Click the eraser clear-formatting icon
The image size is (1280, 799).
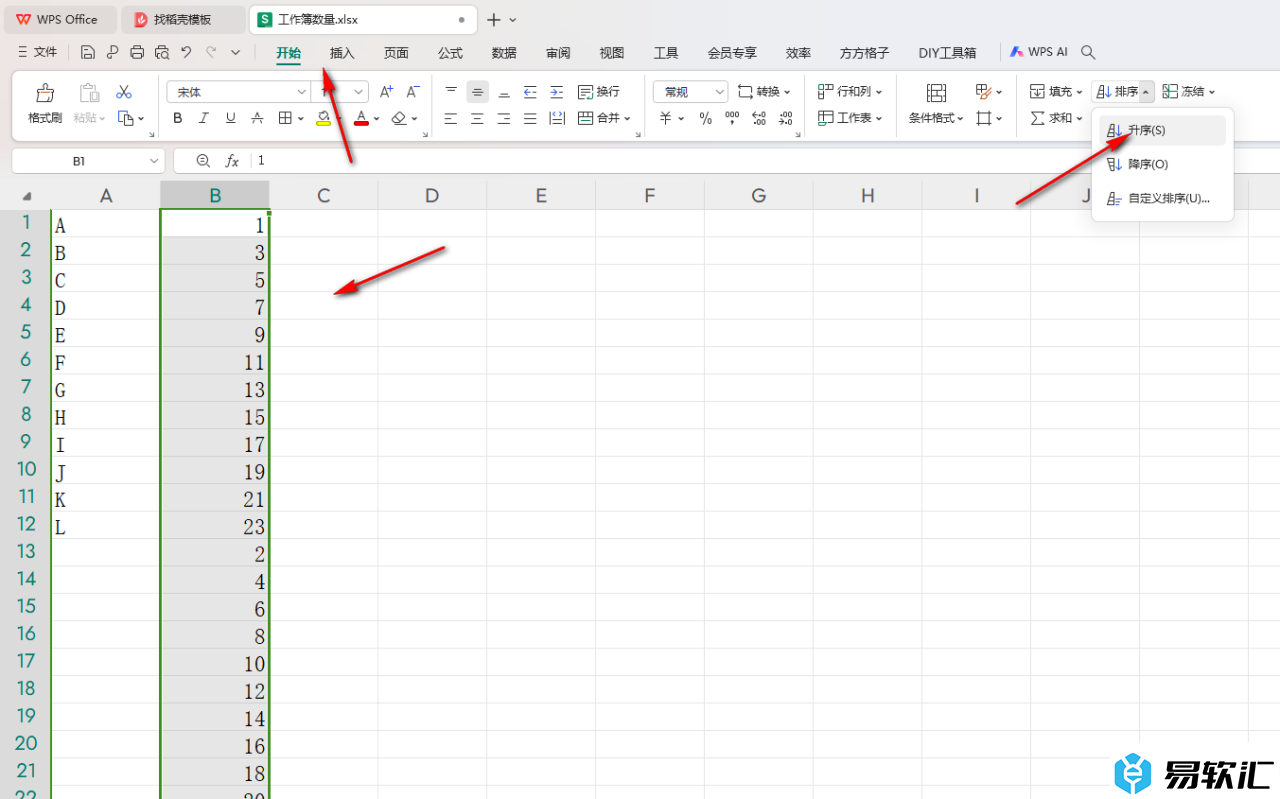(x=399, y=118)
